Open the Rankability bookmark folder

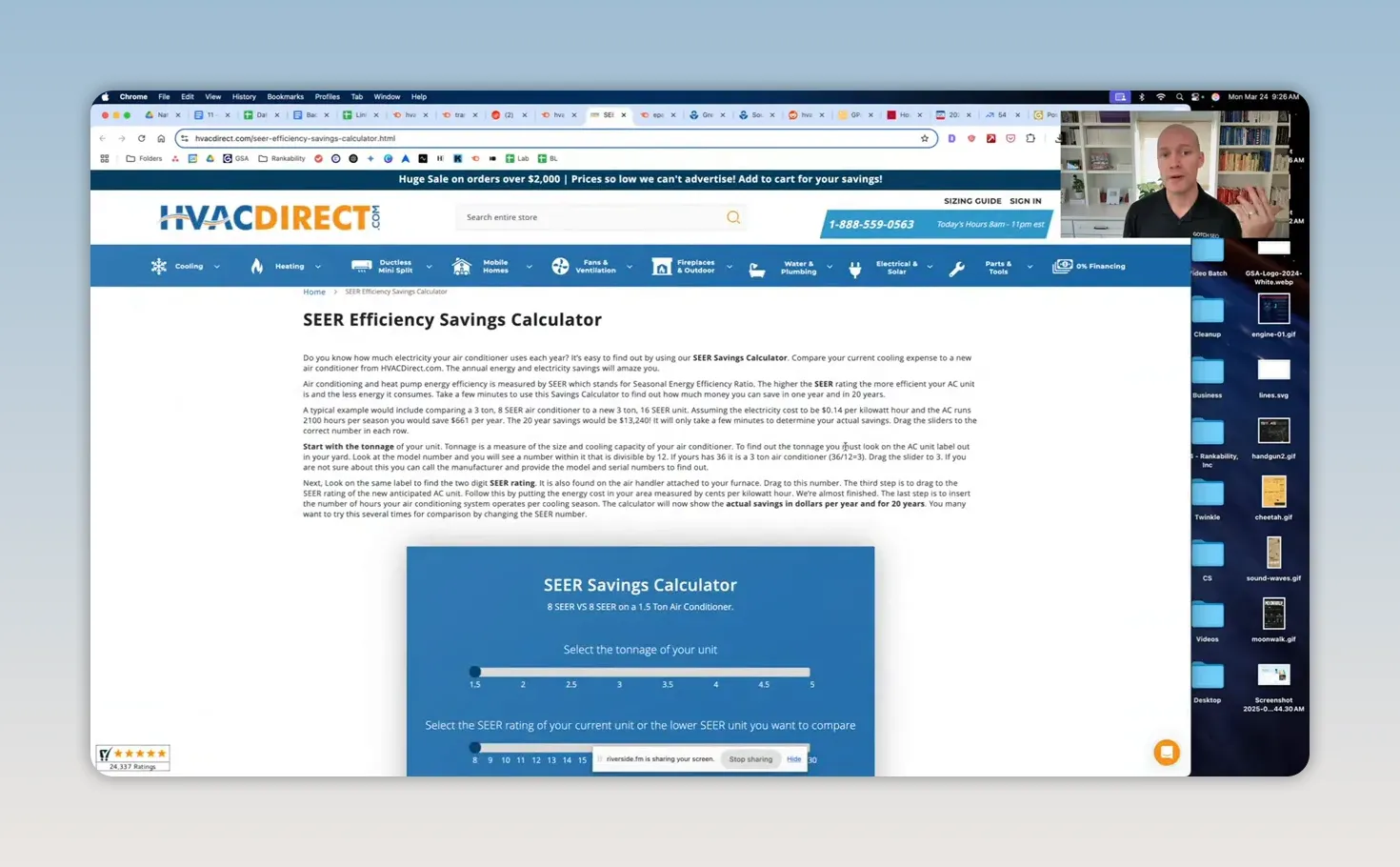pos(282,159)
